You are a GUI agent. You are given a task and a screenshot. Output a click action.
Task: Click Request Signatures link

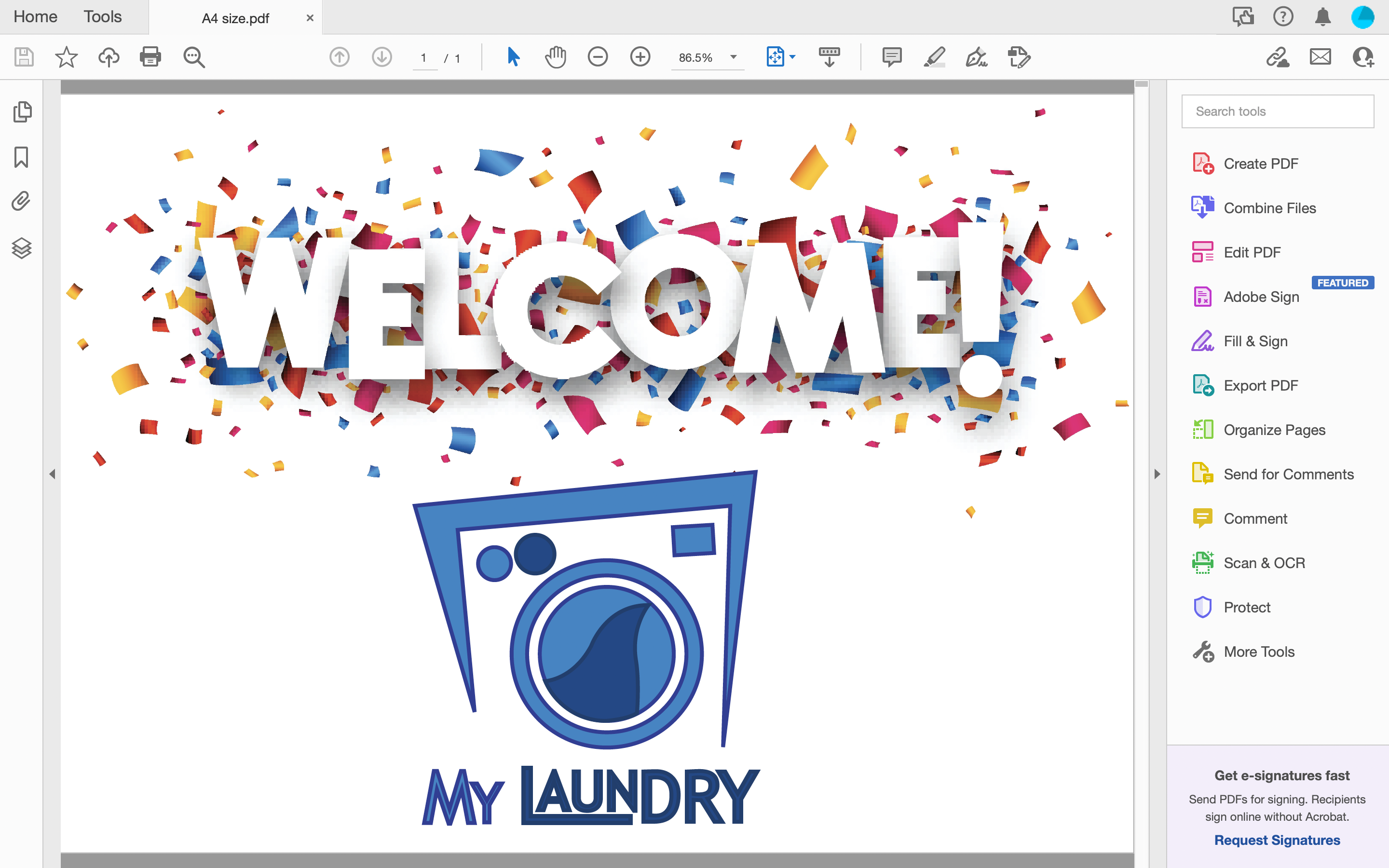1277,840
